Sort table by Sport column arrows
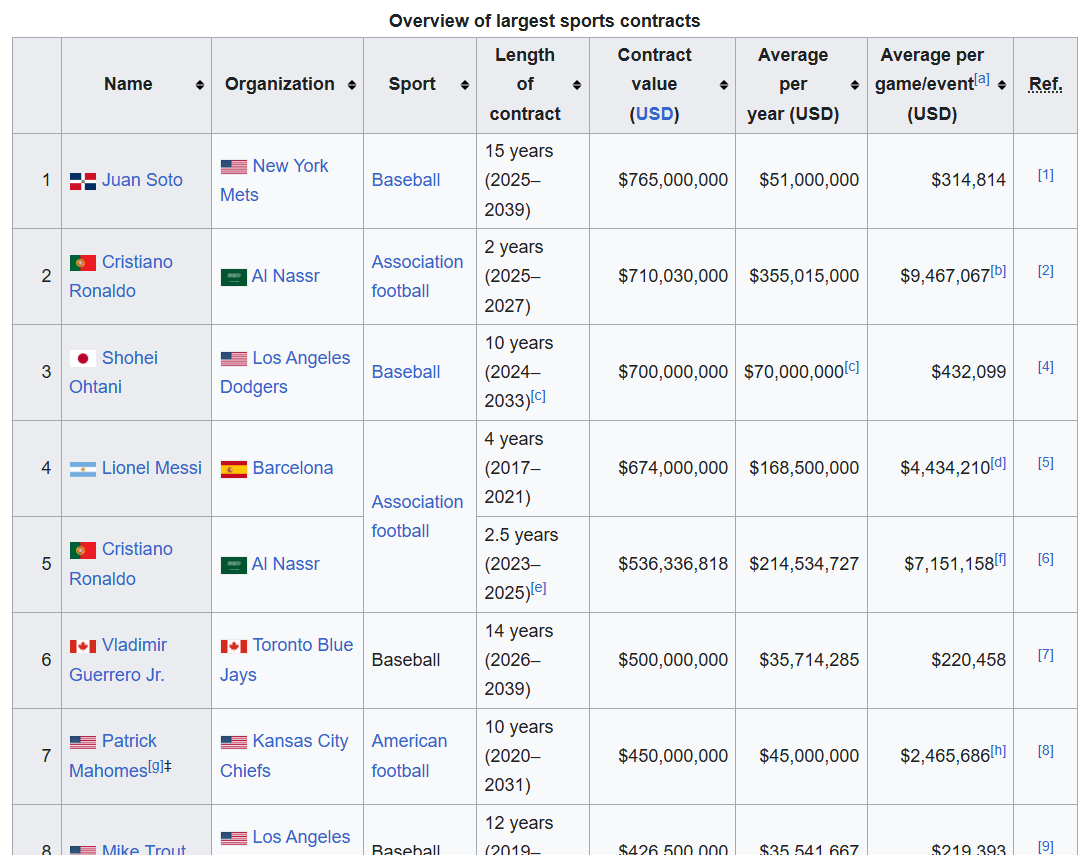 [465, 85]
